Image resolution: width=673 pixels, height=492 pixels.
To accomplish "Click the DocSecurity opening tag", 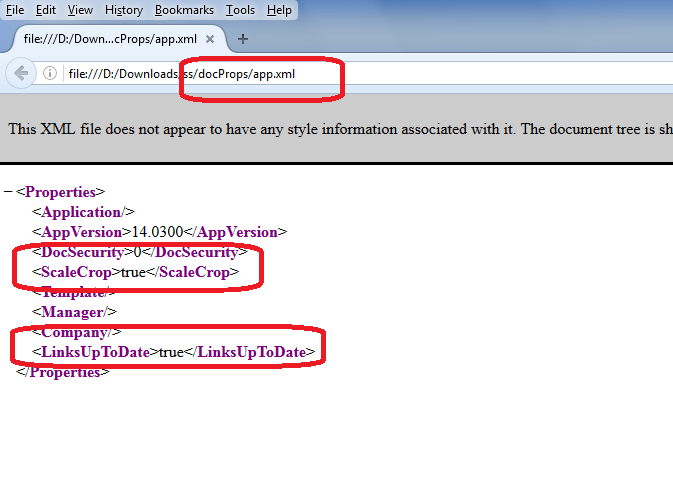I will (82, 252).
